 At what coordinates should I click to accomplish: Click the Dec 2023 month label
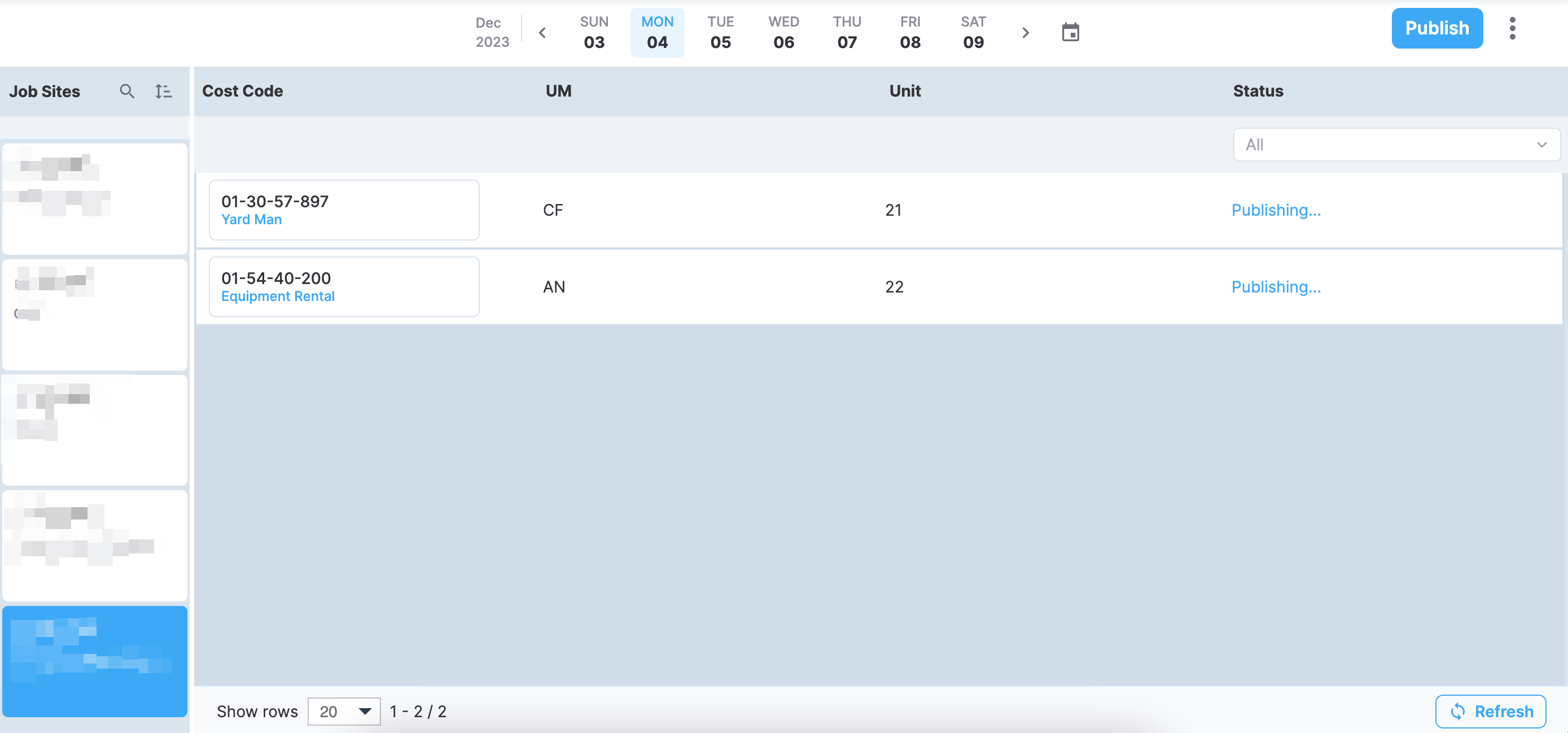pyautogui.click(x=492, y=32)
